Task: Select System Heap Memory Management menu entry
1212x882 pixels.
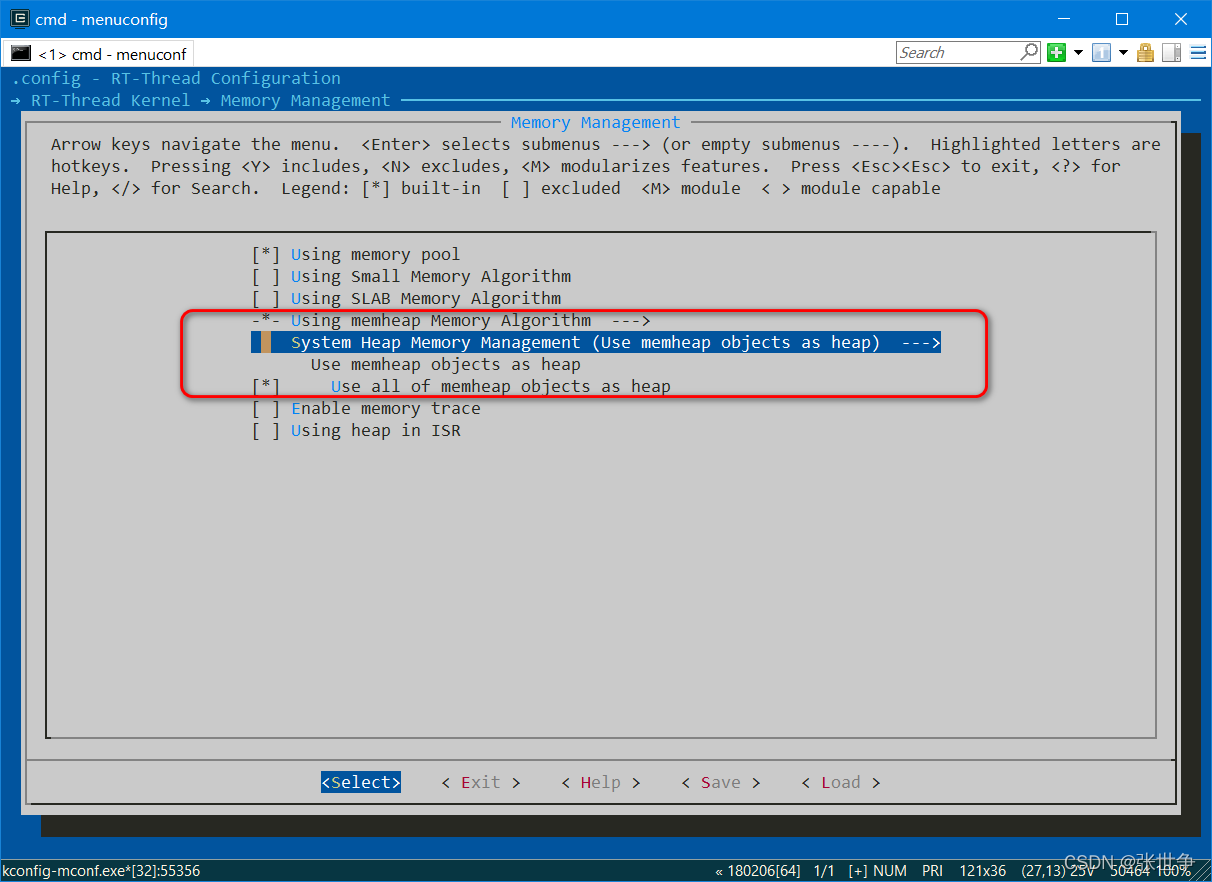Action: 596,342
